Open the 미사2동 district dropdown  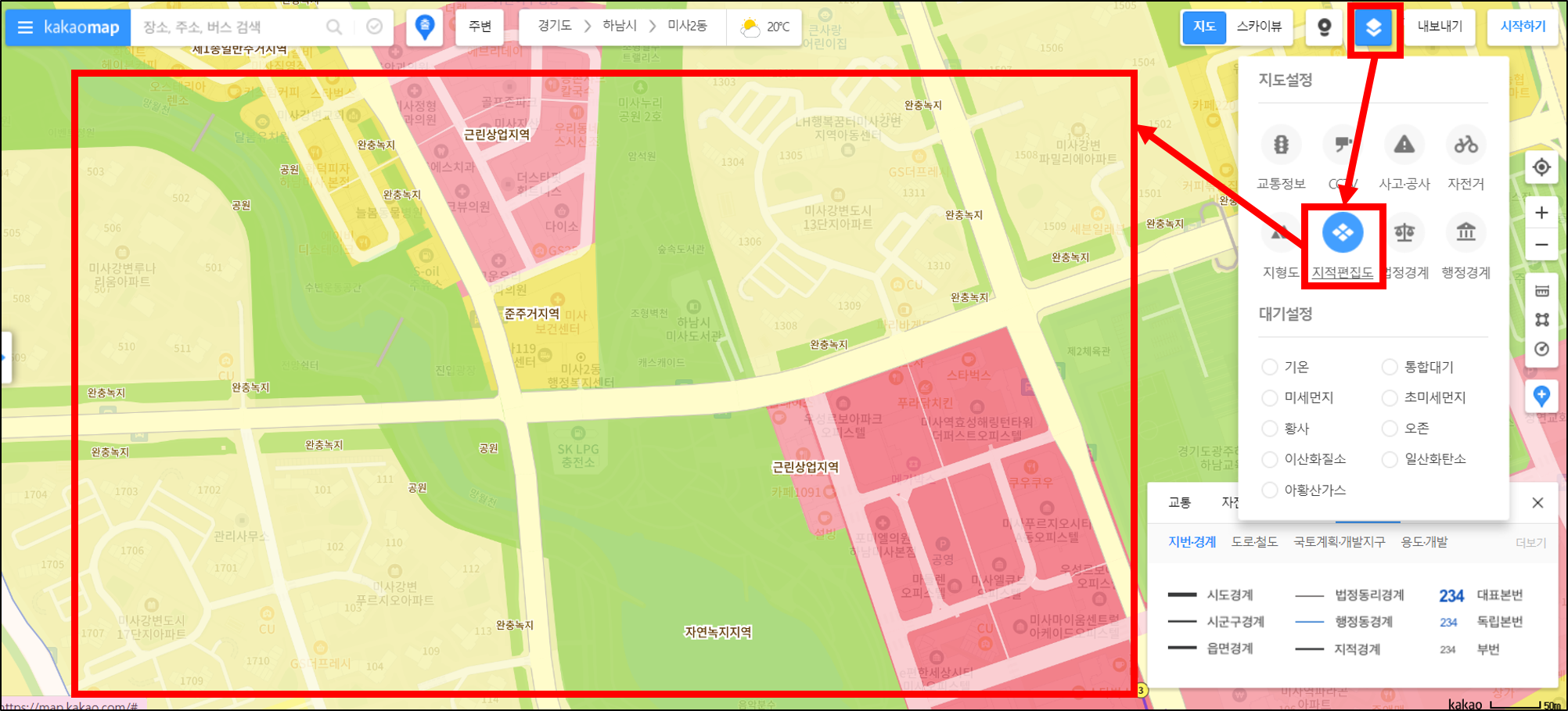687,26
